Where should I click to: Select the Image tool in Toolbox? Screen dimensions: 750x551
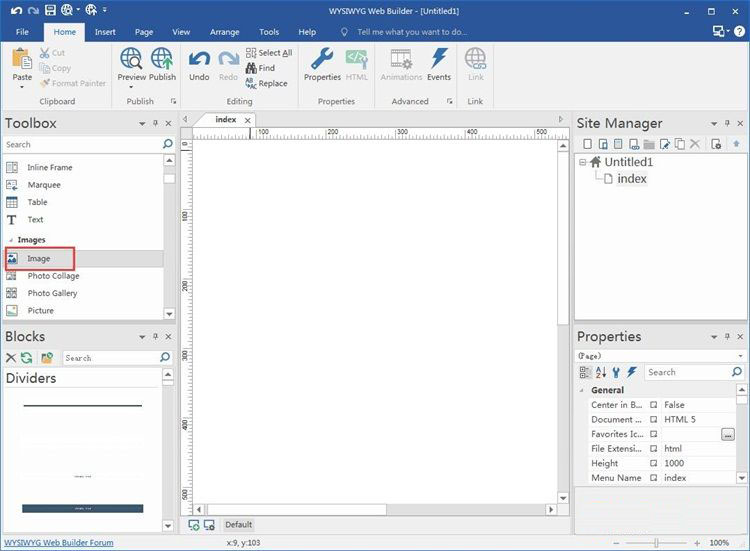(x=39, y=259)
